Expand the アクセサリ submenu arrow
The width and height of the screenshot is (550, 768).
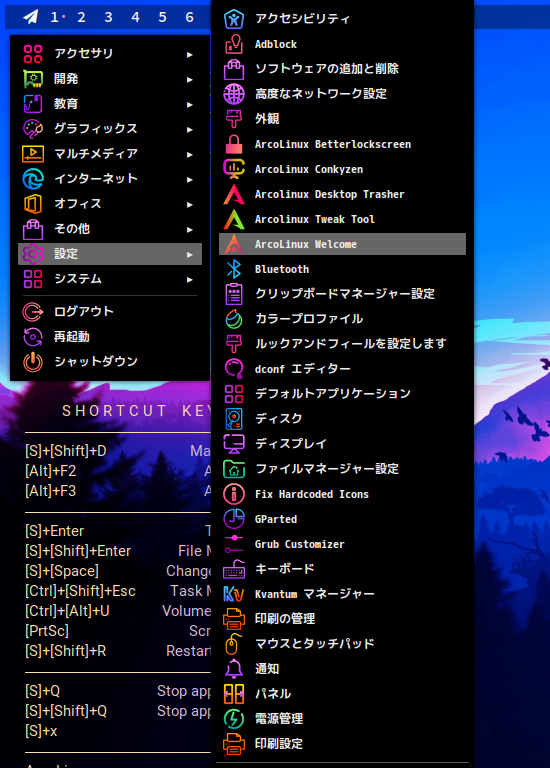(x=190, y=54)
